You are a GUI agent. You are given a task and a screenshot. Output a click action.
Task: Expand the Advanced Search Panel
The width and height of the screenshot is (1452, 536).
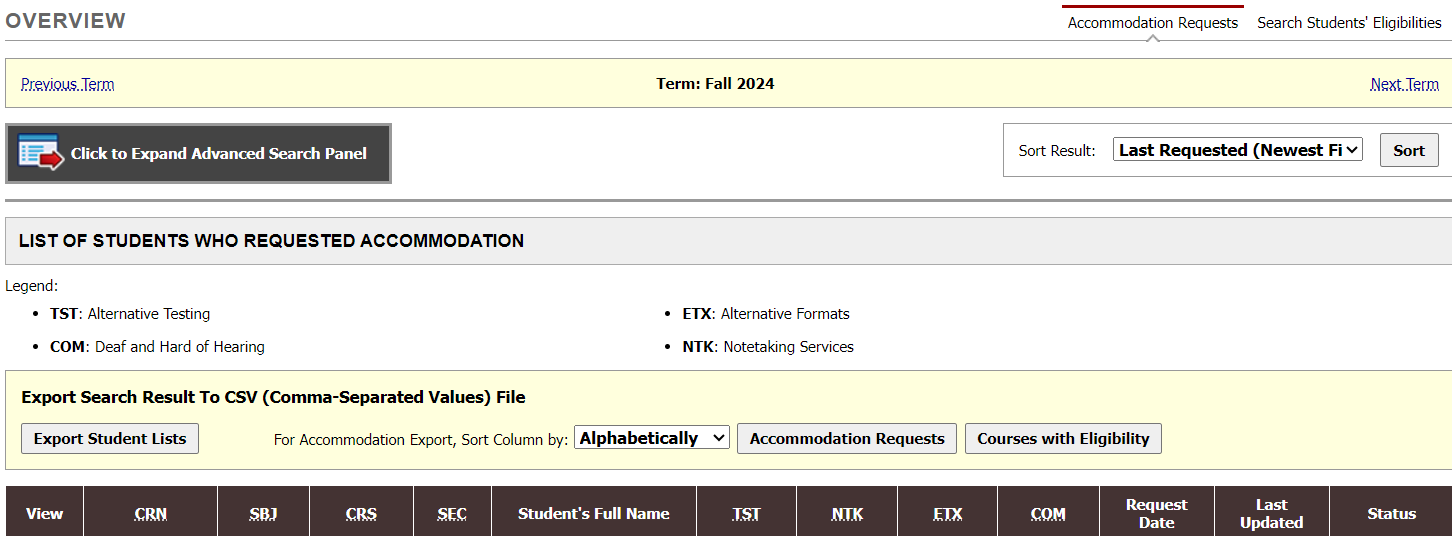coord(218,154)
